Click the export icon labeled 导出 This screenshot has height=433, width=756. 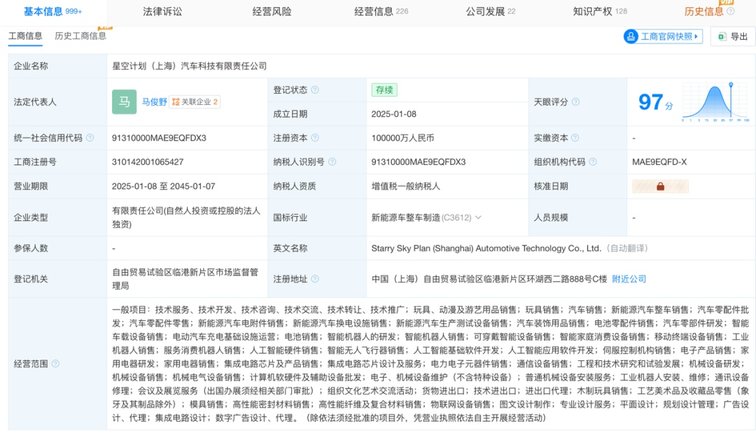point(731,36)
